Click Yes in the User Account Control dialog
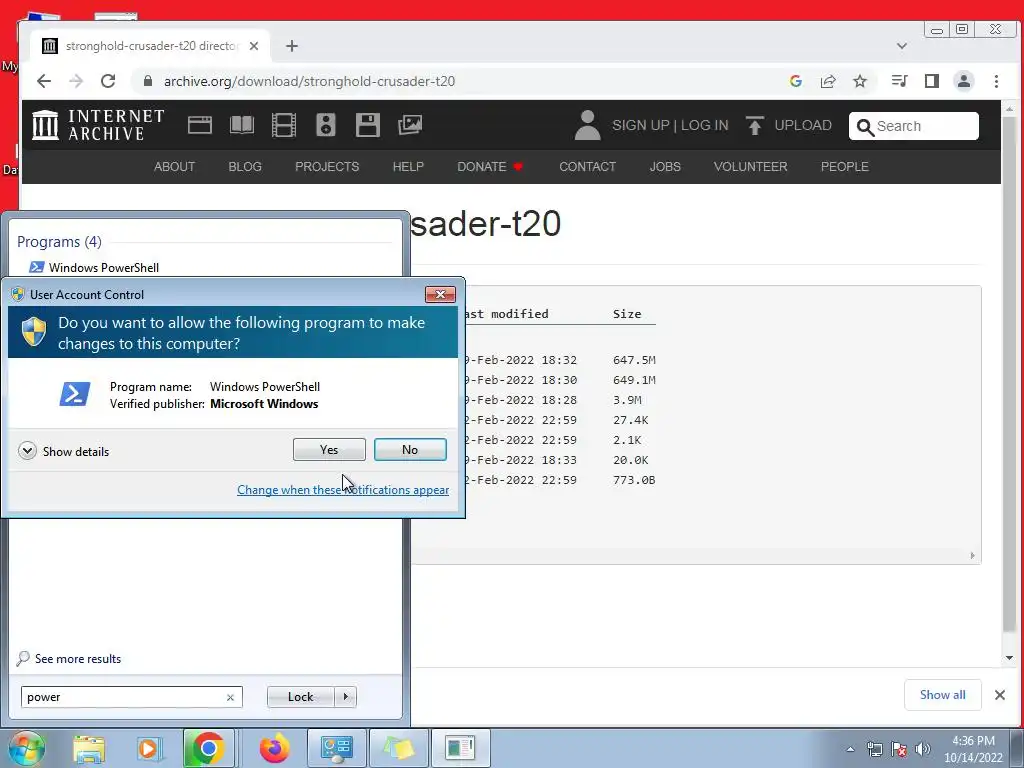Screen dimensions: 1024x768 pos(329,449)
